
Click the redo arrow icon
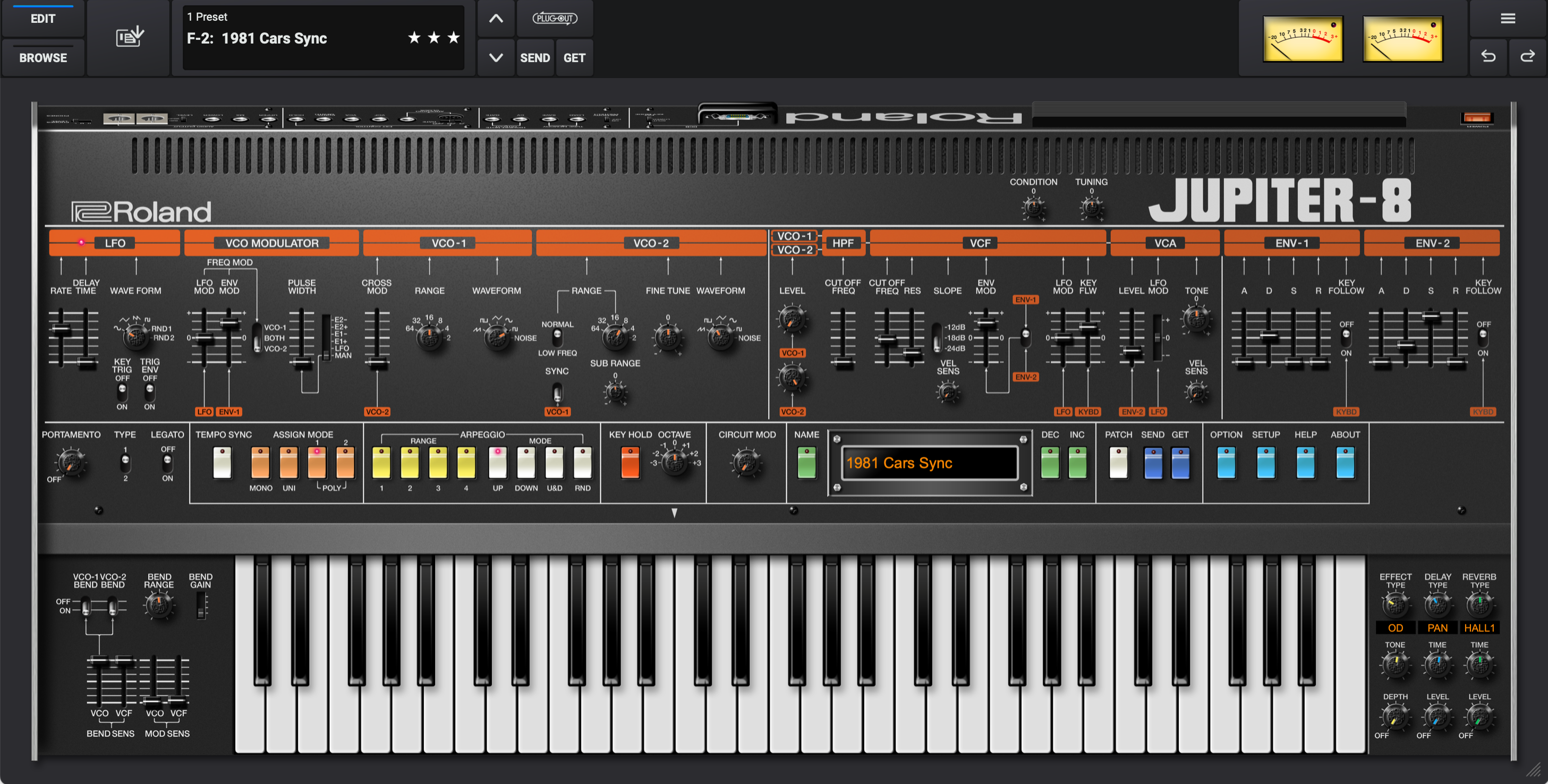[1527, 57]
